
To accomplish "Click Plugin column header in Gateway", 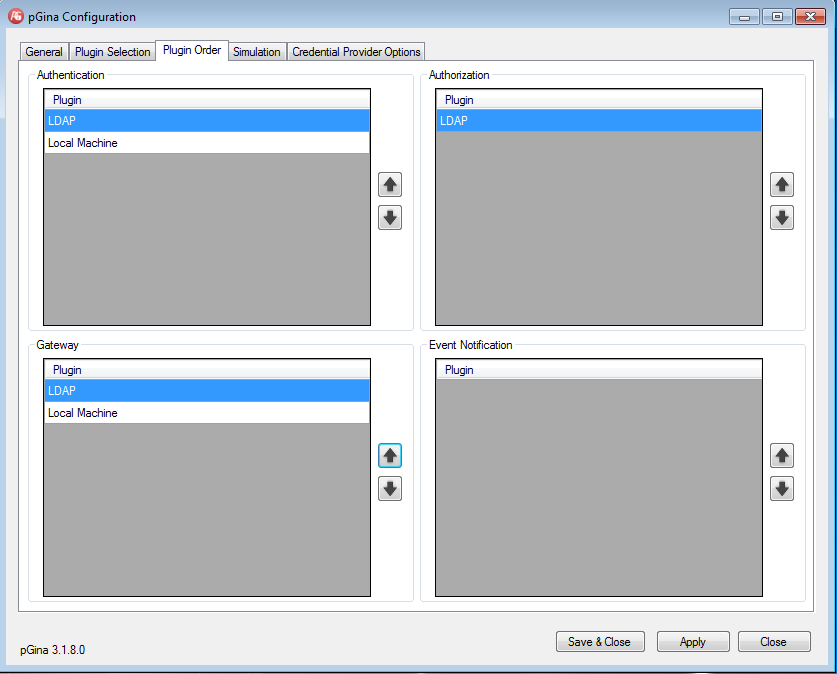I will click(207, 370).
